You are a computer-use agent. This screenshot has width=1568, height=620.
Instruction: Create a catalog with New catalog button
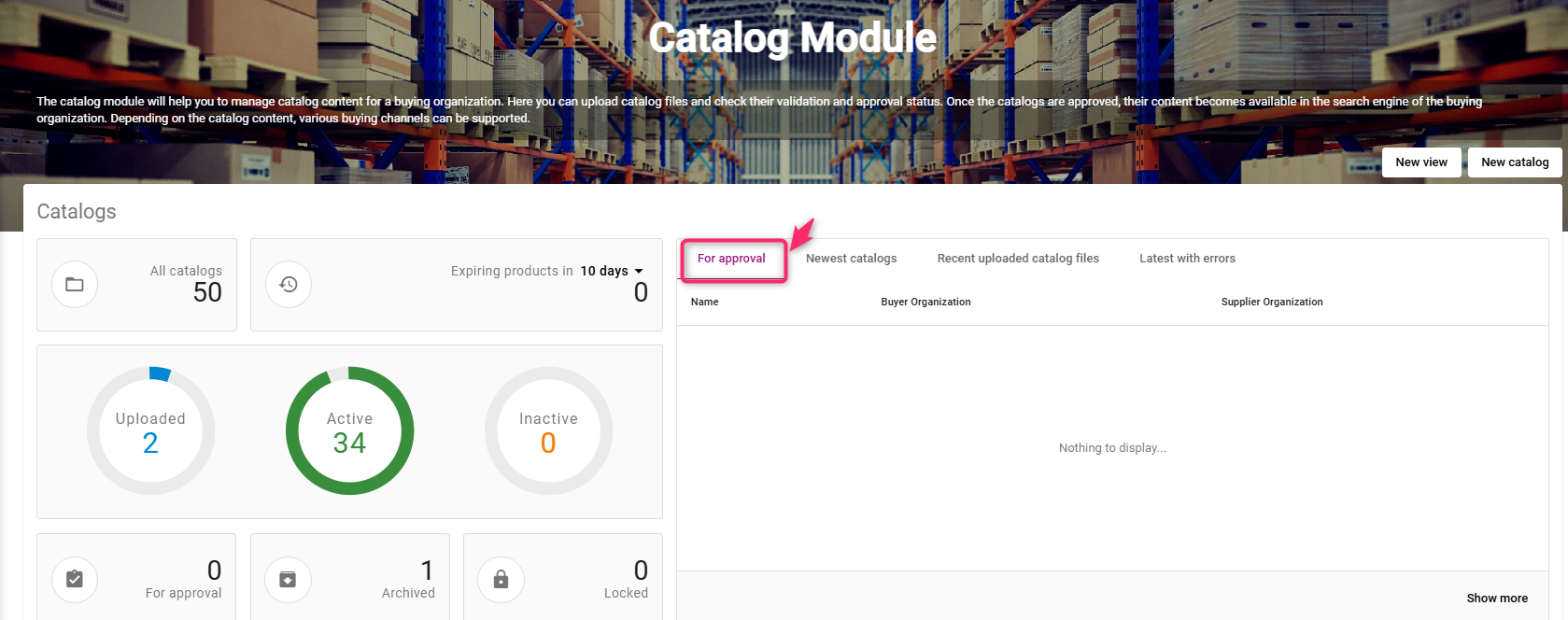pos(1514,162)
